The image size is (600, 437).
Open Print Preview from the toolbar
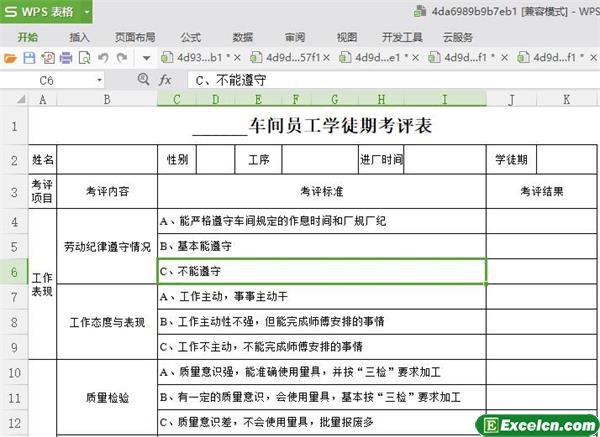pyautogui.click(x=84, y=58)
